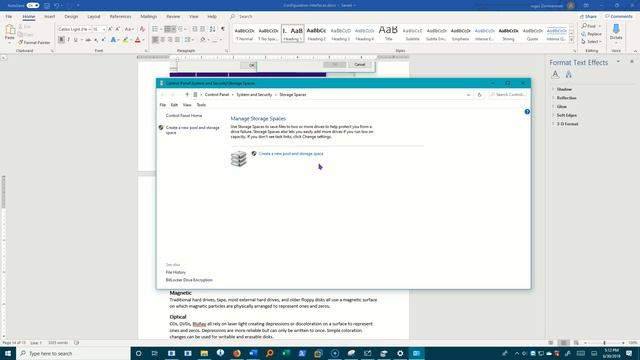
Task: Select the Heading 1 style
Action: (x=293, y=33)
